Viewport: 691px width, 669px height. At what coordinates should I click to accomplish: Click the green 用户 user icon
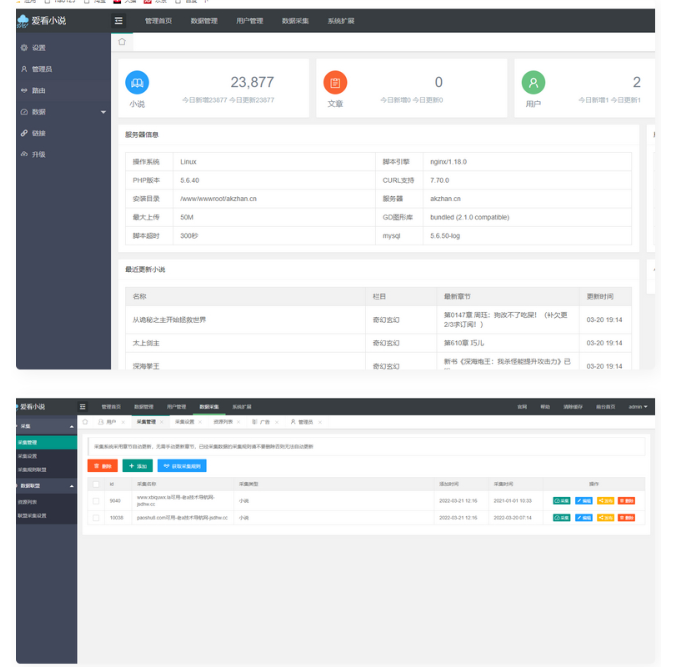[x=533, y=83]
